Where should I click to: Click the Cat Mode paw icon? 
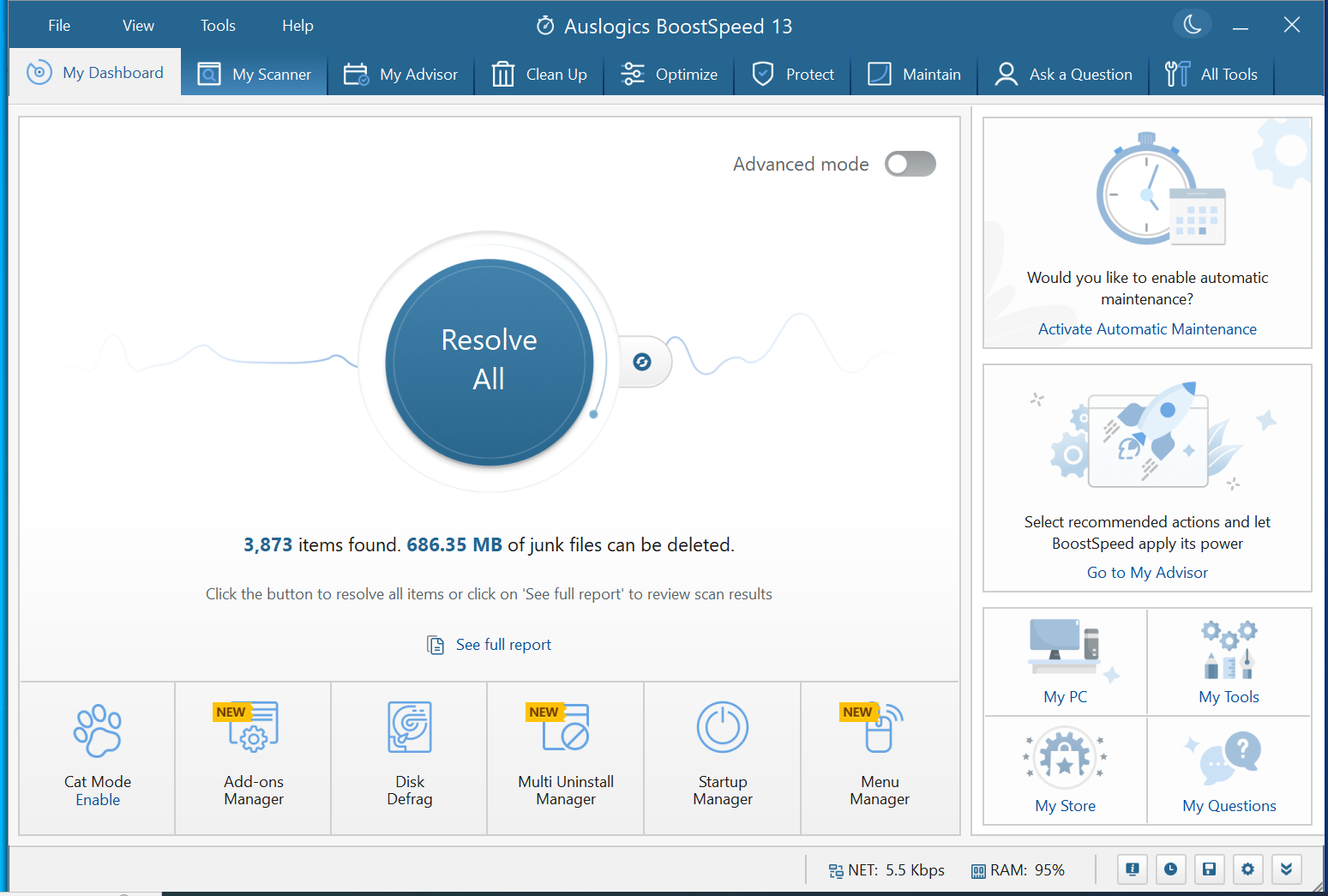[x=98, y=731]
